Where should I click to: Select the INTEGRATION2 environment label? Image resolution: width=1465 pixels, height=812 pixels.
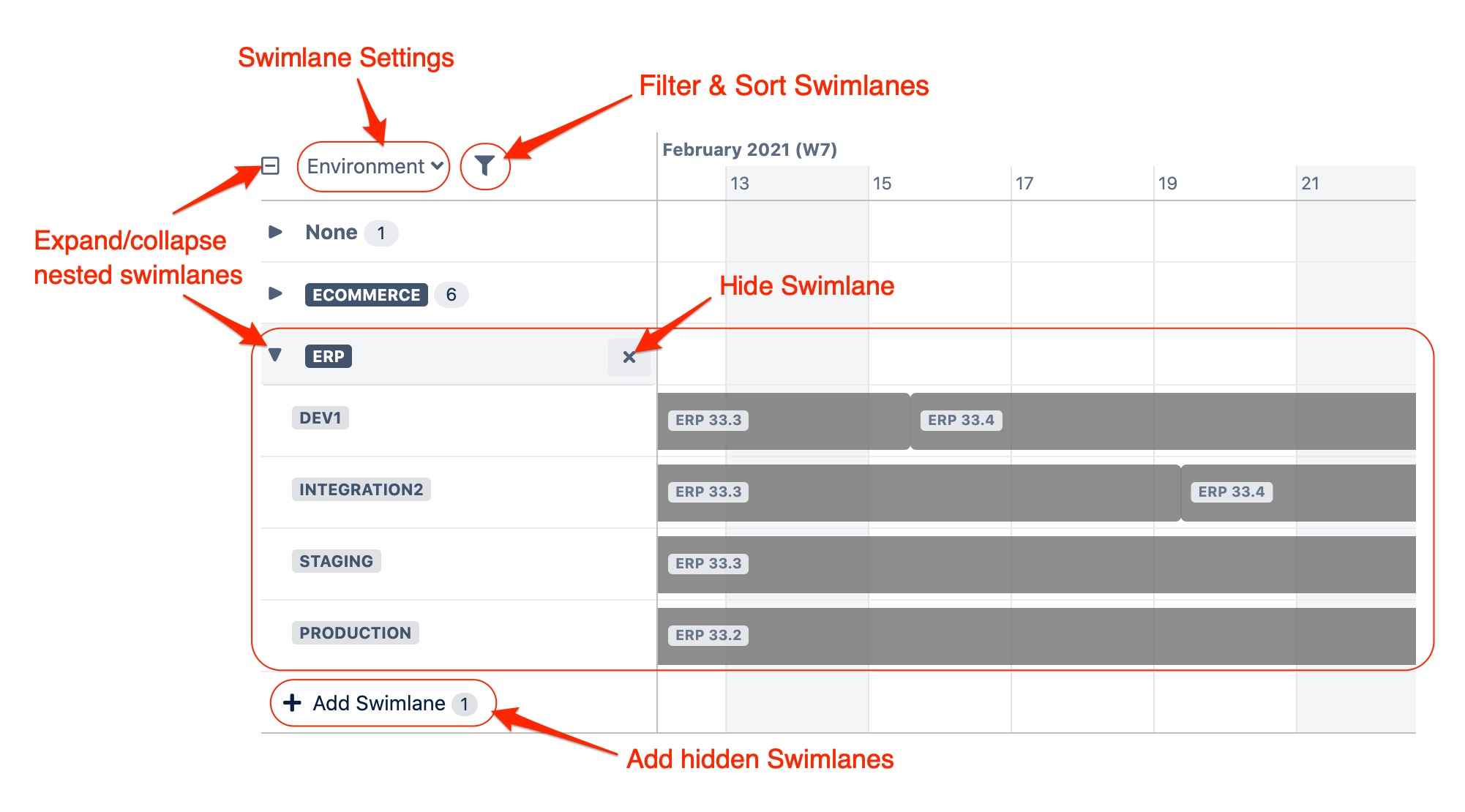click(x=361, y=489)
